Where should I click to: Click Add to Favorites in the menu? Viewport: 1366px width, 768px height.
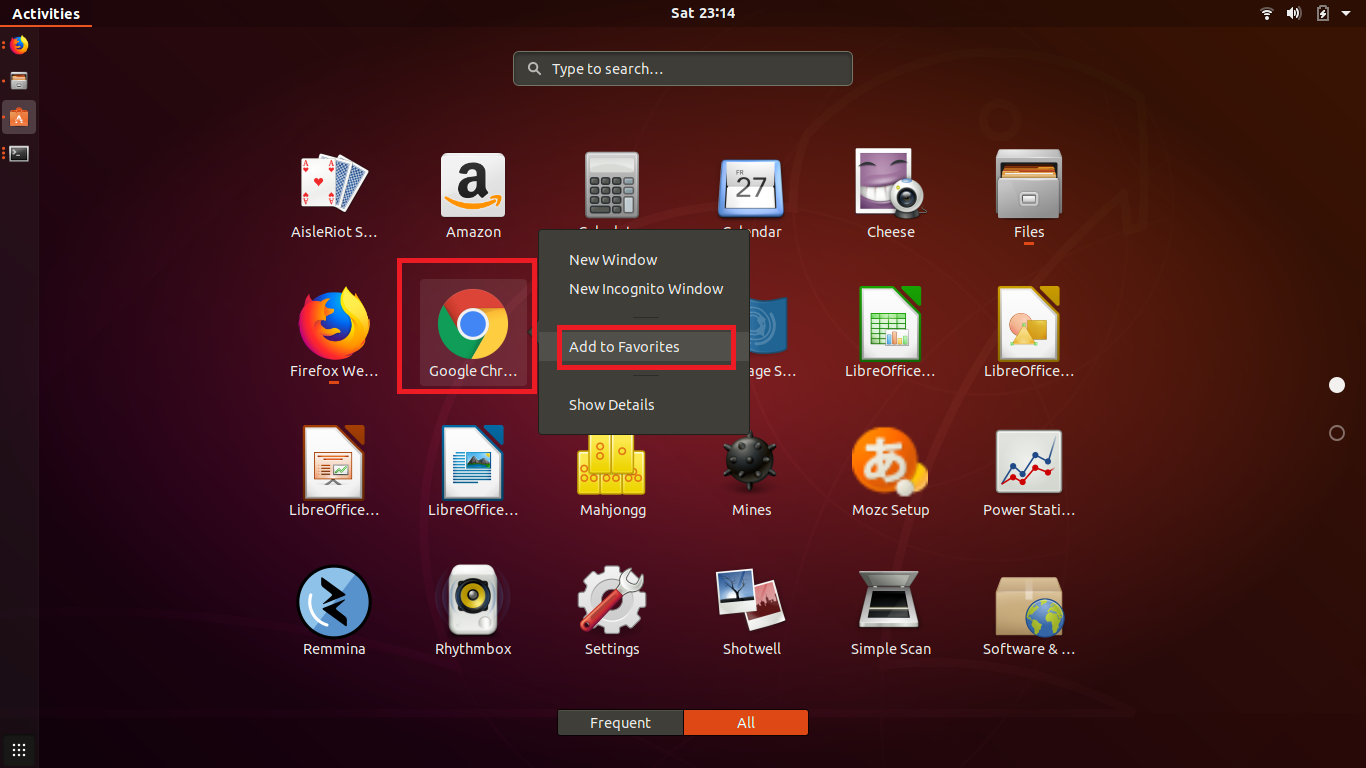point(644,347)
